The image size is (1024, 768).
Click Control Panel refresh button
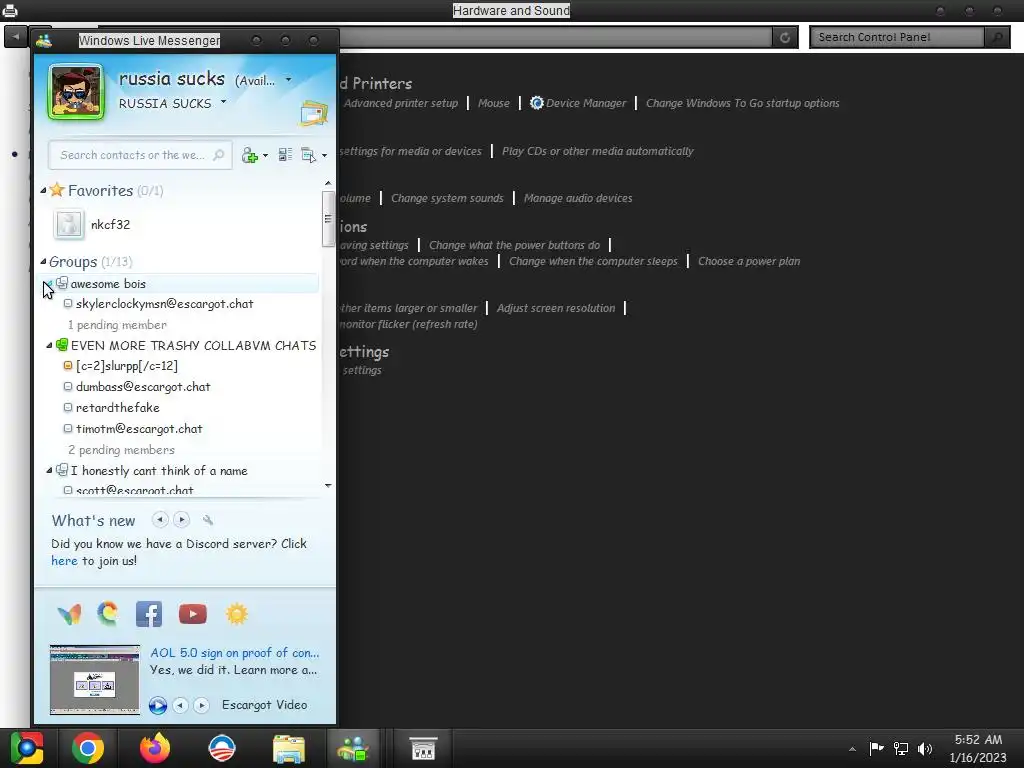tap(785, 37)
